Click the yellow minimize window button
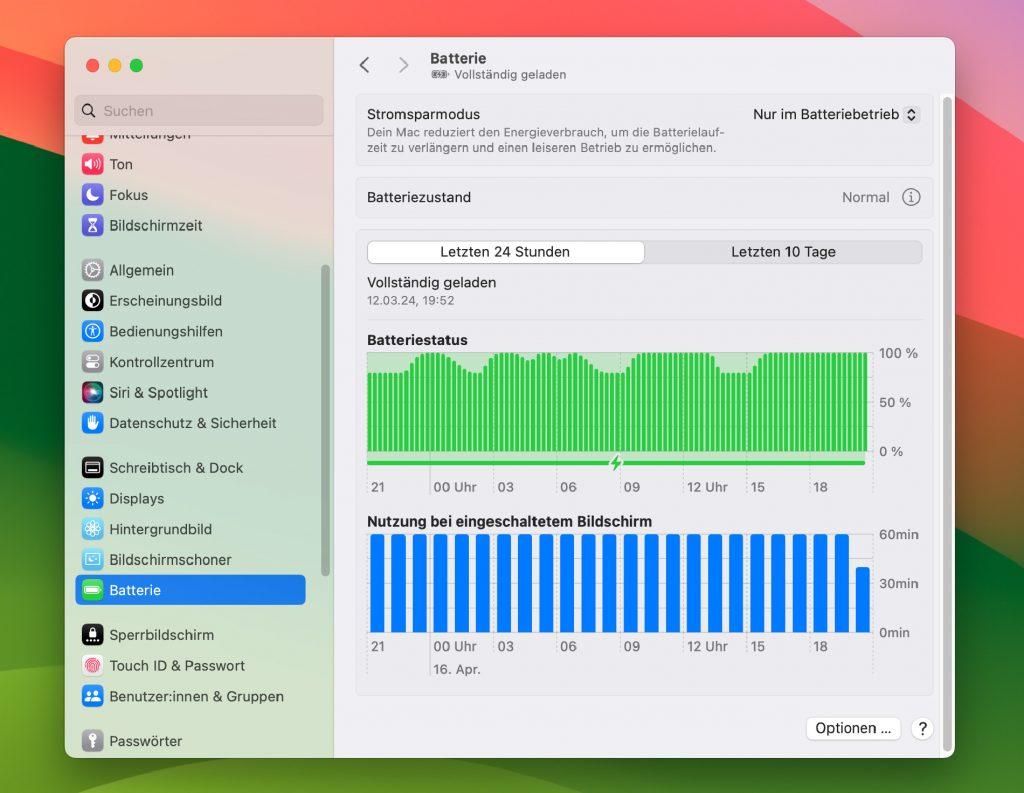1024x793 pixels. (114, 65)
